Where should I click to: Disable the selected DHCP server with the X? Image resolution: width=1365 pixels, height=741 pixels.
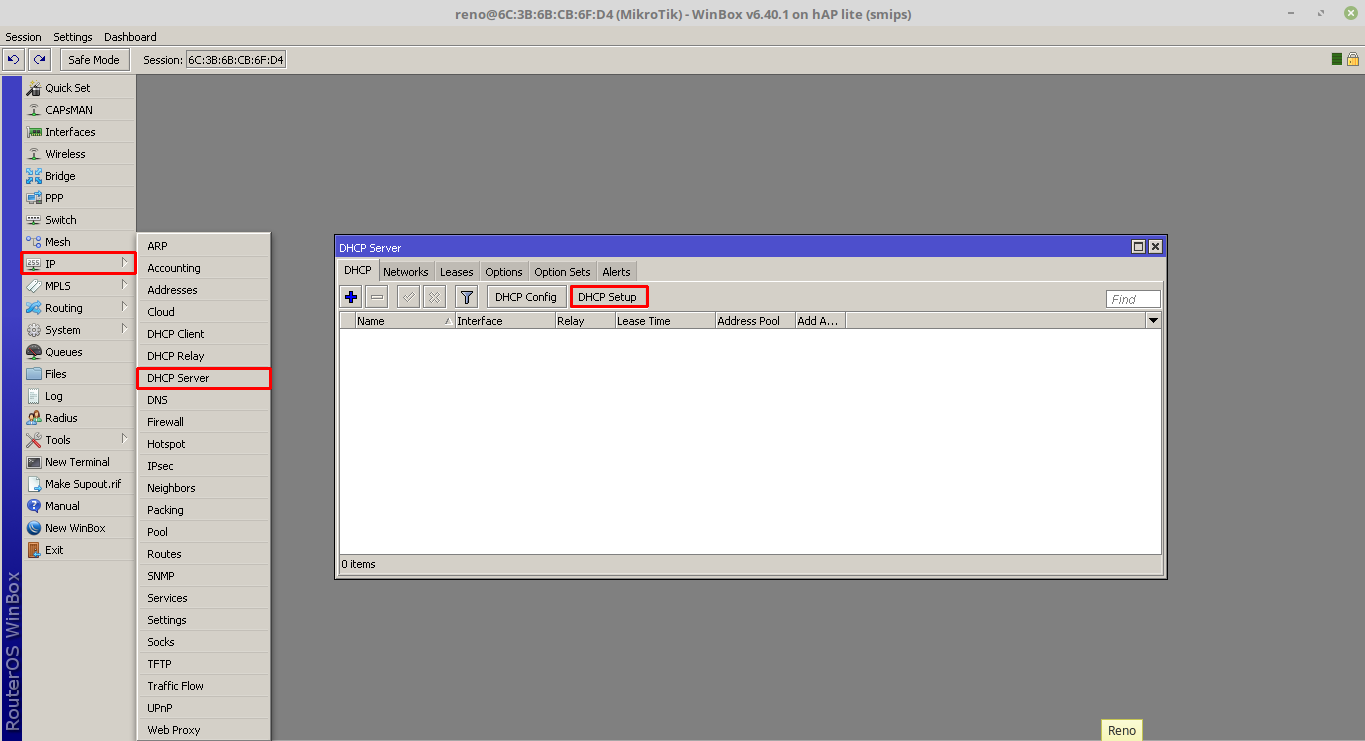click(435, 296)
